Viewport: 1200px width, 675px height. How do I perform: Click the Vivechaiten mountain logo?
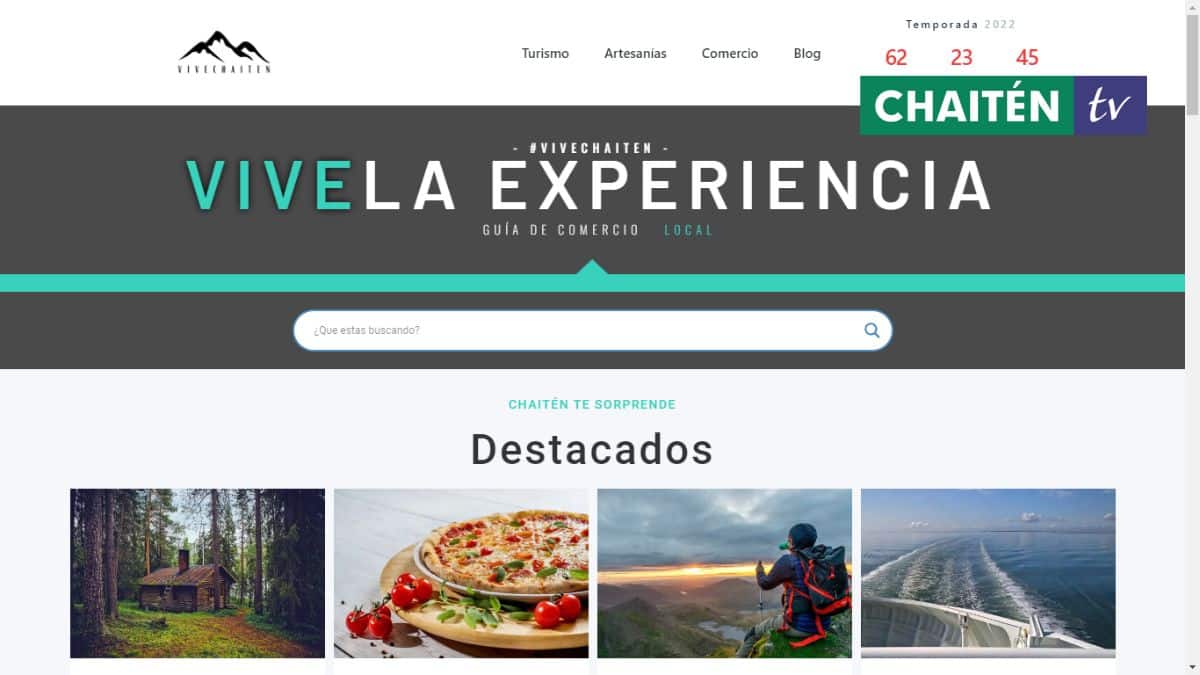click(x=224, y=53)
